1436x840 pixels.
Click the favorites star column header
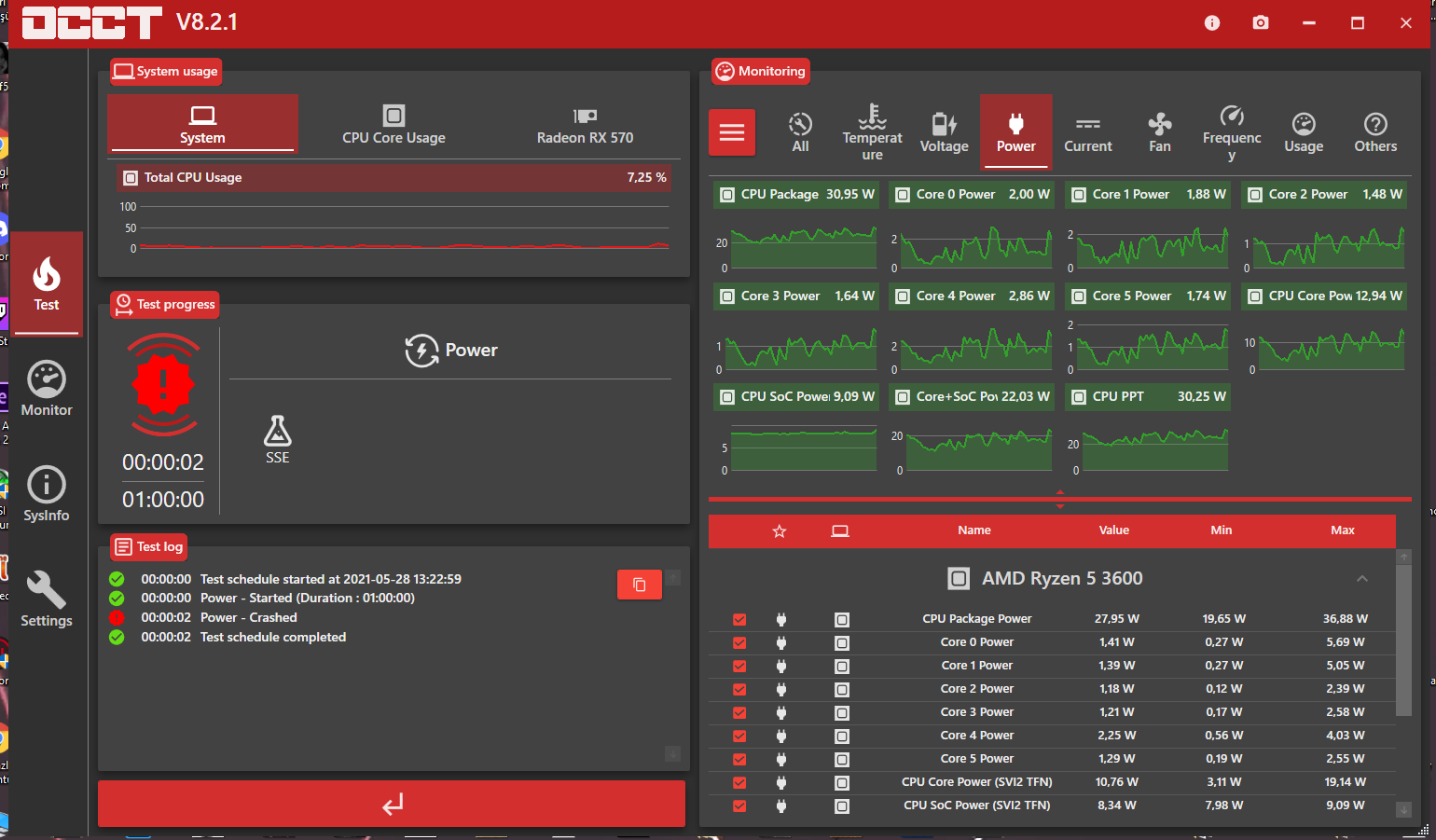click(780, 531)
